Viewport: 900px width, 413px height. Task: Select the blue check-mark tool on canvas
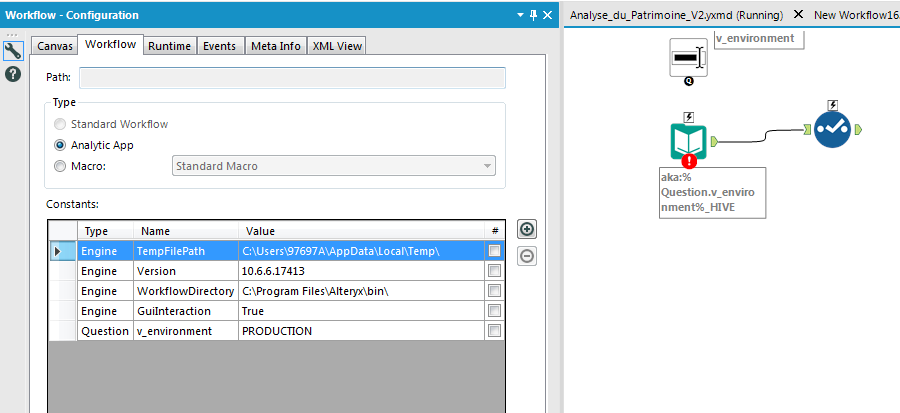coord(832,130)
